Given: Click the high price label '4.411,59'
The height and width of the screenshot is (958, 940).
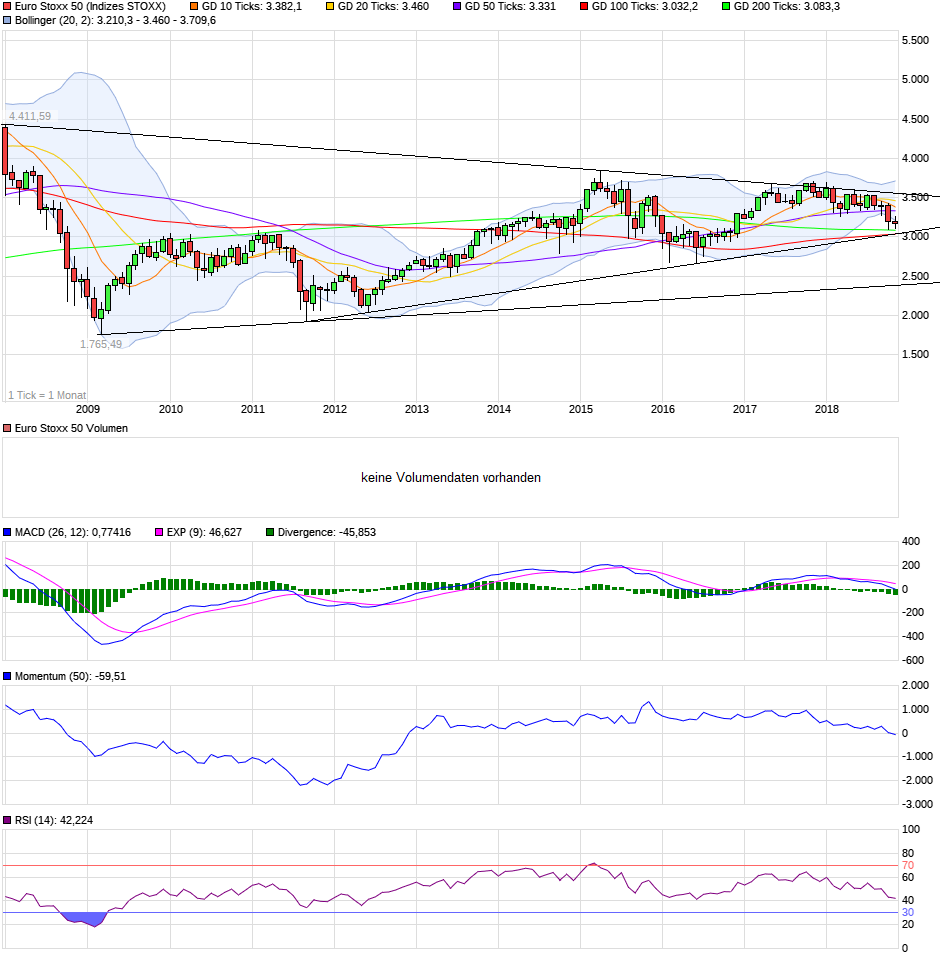Looking at the screenshot, I should (30, 116).
